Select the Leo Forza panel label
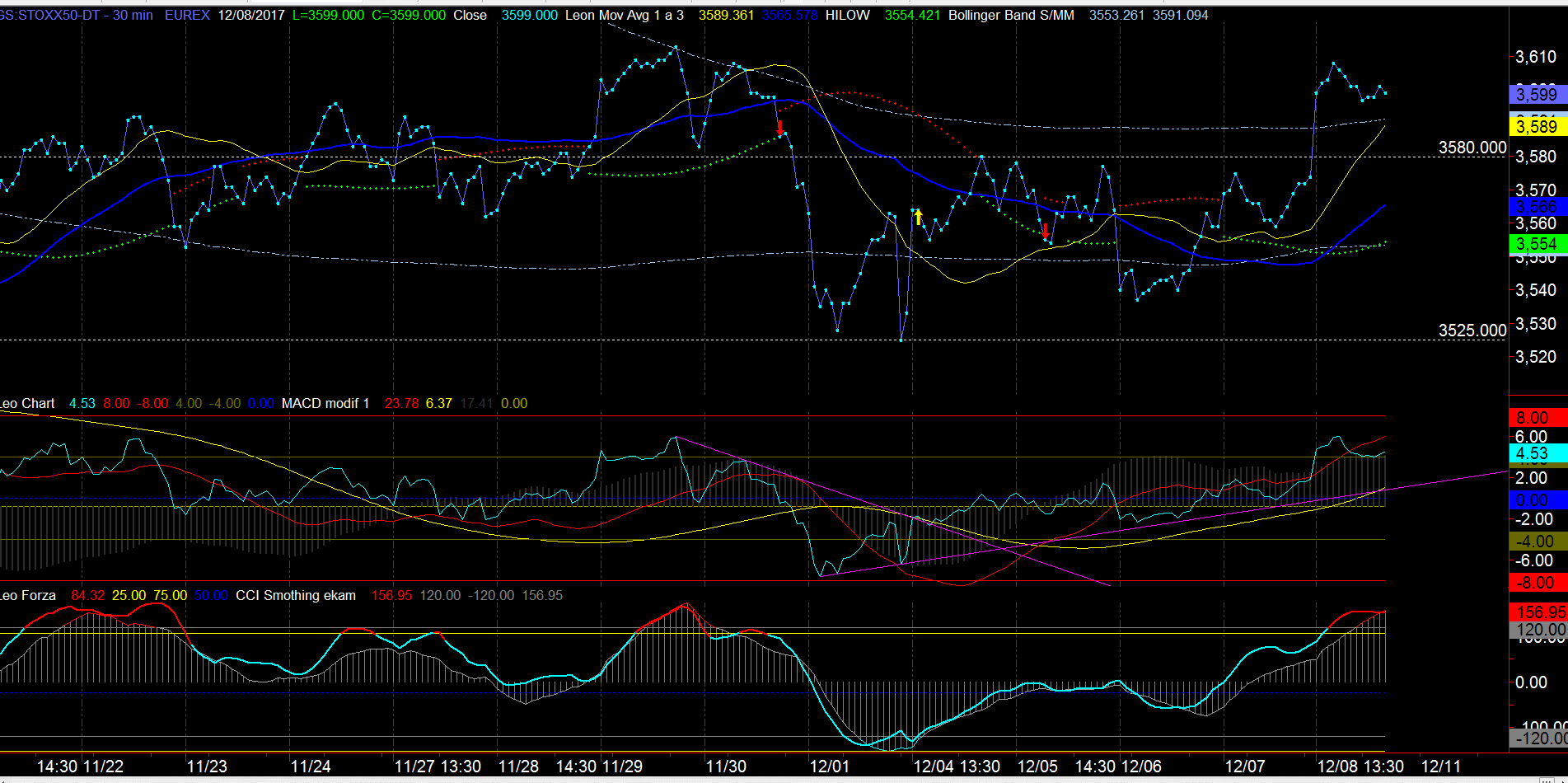This screenshot has width=1568, height=783. pos(28,595)
